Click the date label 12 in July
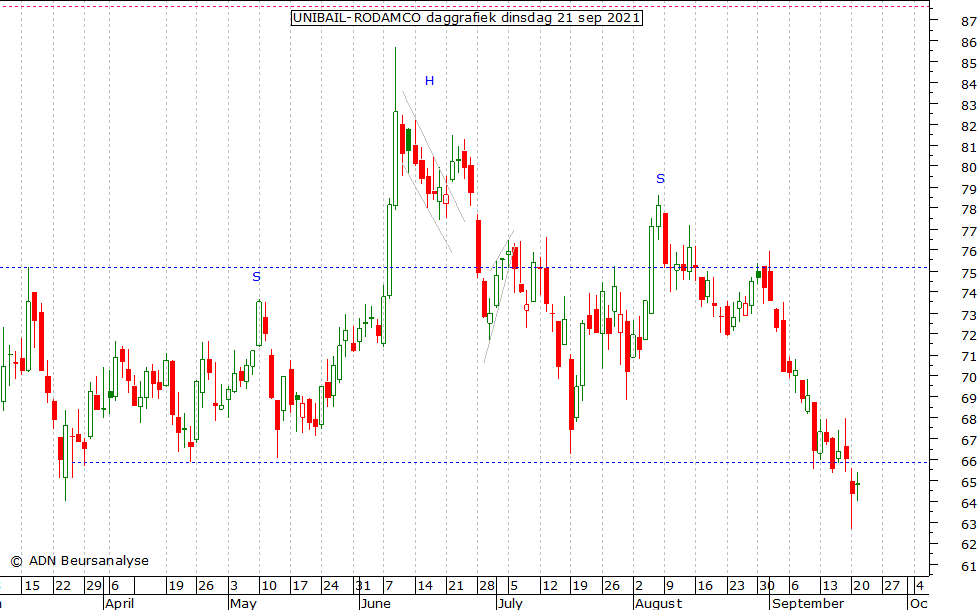Viewport: 980px width, 610px height. [x=550, y=586]
